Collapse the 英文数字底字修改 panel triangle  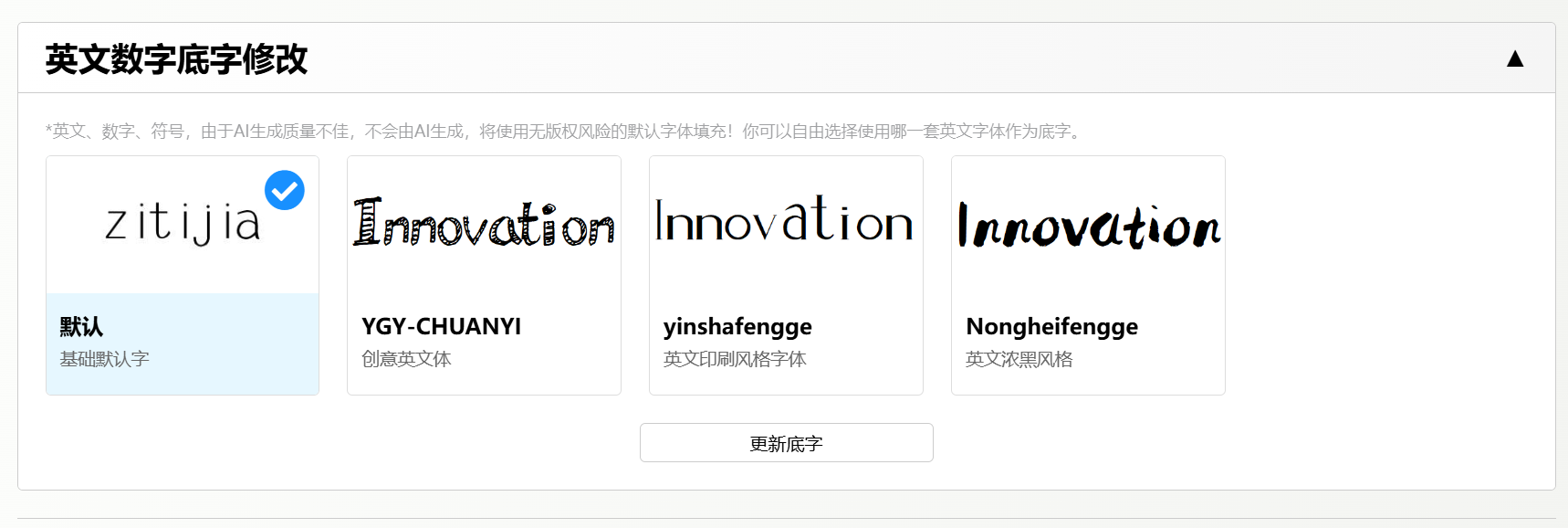click(x=1515, y=59)
